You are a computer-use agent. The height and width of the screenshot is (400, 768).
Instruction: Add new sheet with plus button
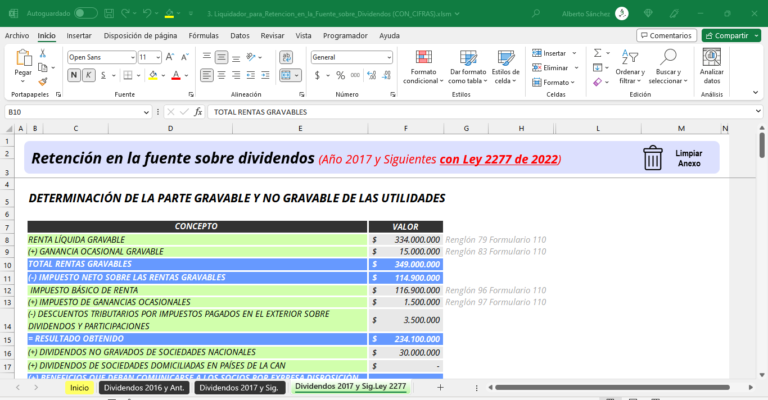pyautogui.click(x=440, y=387)
